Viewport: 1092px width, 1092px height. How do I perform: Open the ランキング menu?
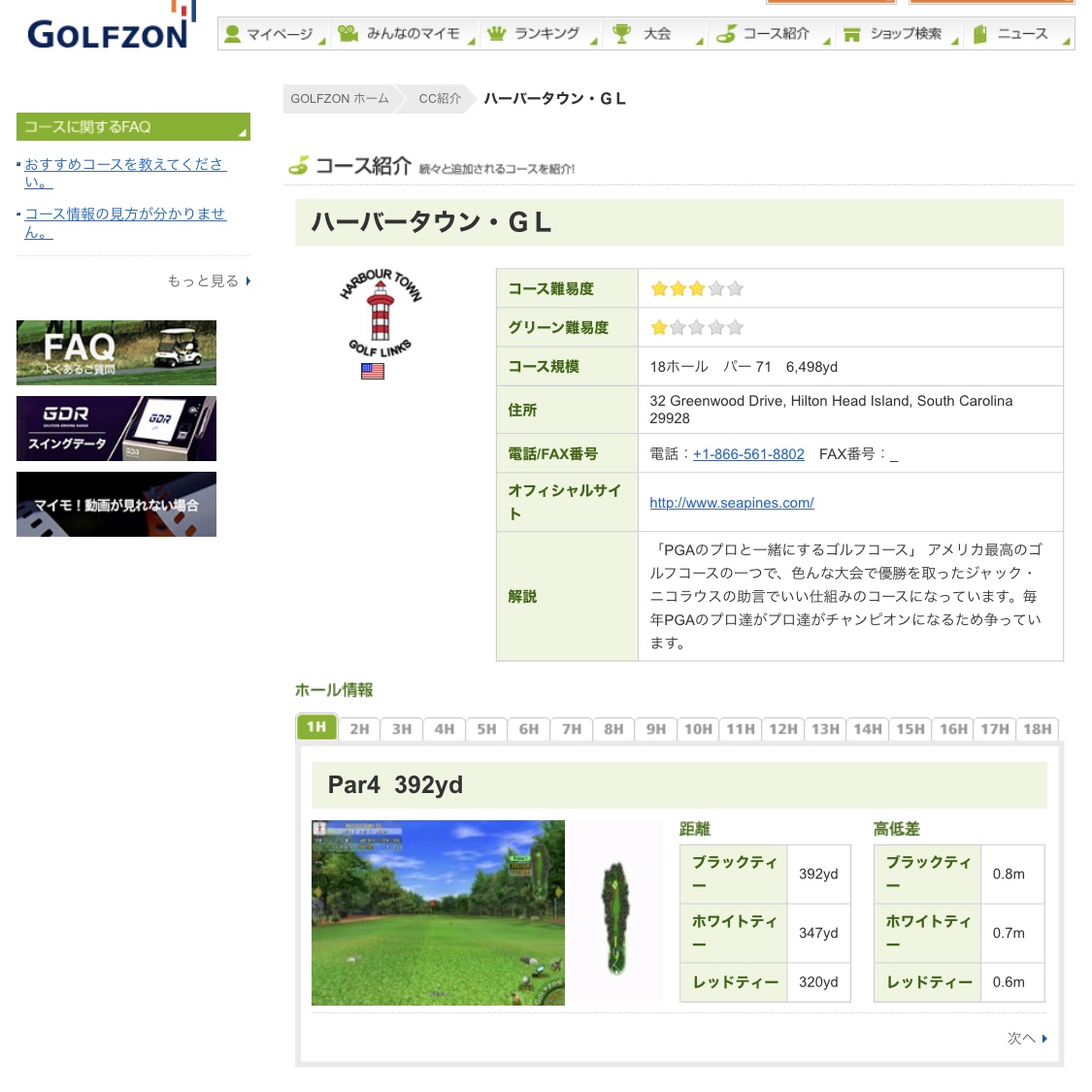point(541,33)
